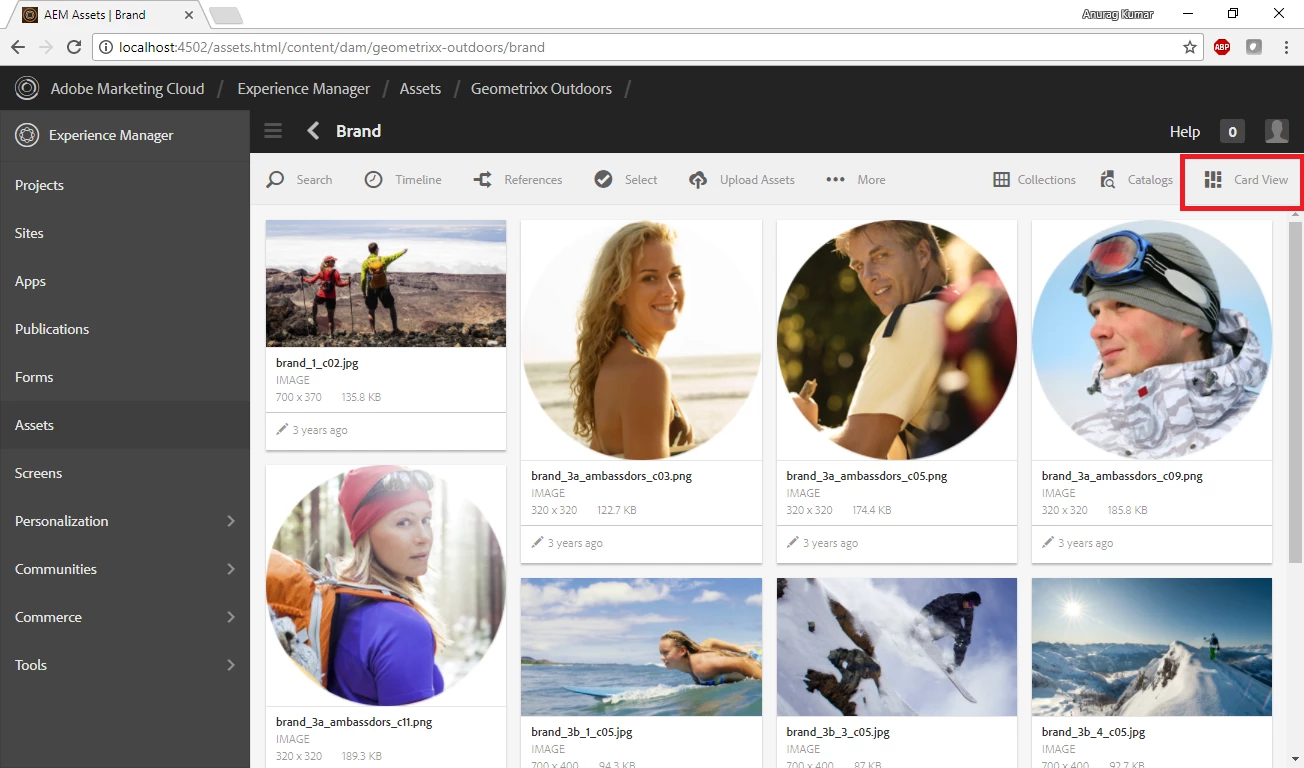Click the Assets breadcrumb link
The height and width of the screenshot is (768, 1304).
pos(420,89)
